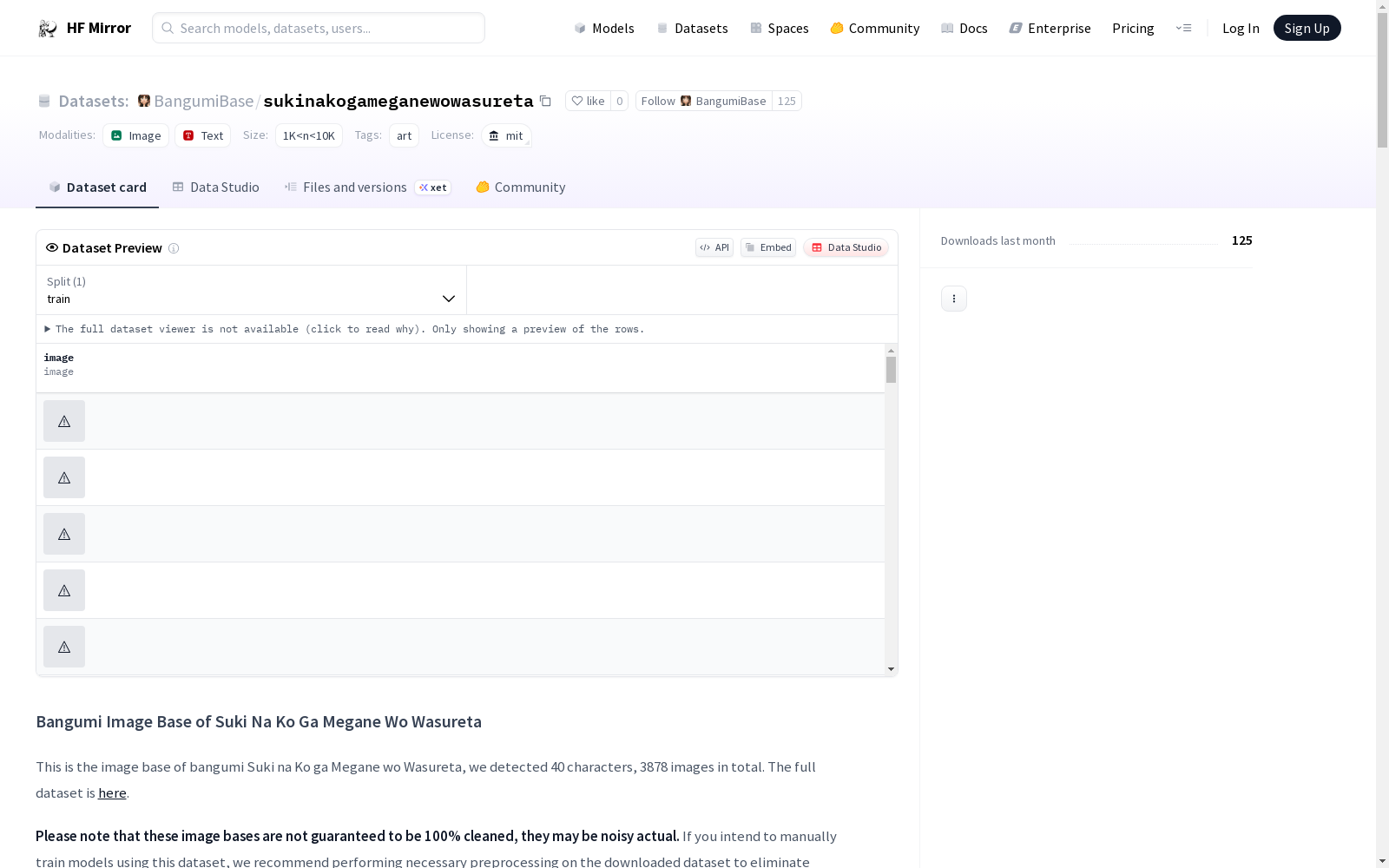This screenshot has height=868, width=1389.
Task: Open the Datasets page
Action: (x=692, y=28)
